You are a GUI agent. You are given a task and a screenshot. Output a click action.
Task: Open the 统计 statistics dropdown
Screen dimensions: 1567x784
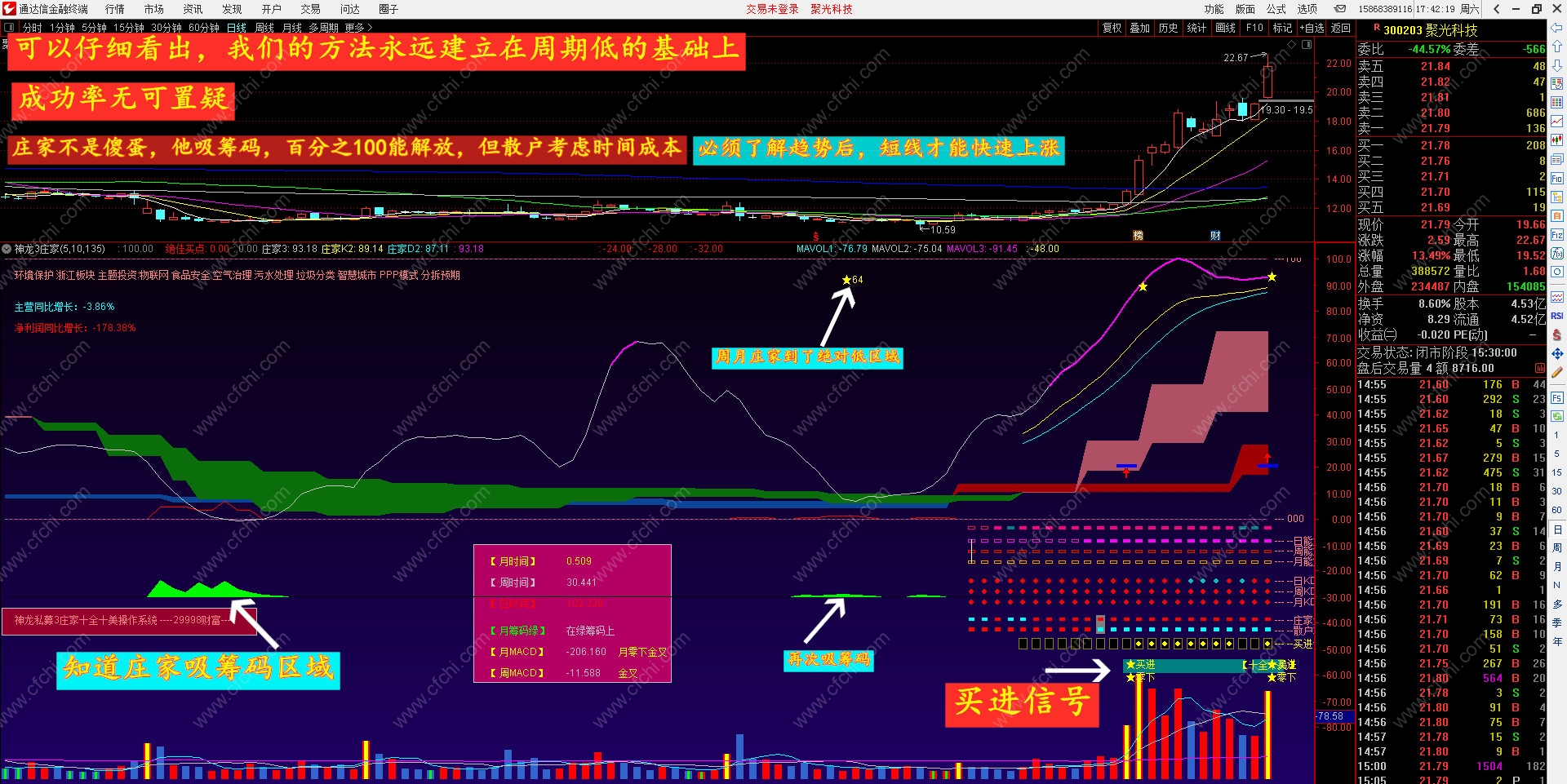pyautogui.click(x=1196, y=28)
